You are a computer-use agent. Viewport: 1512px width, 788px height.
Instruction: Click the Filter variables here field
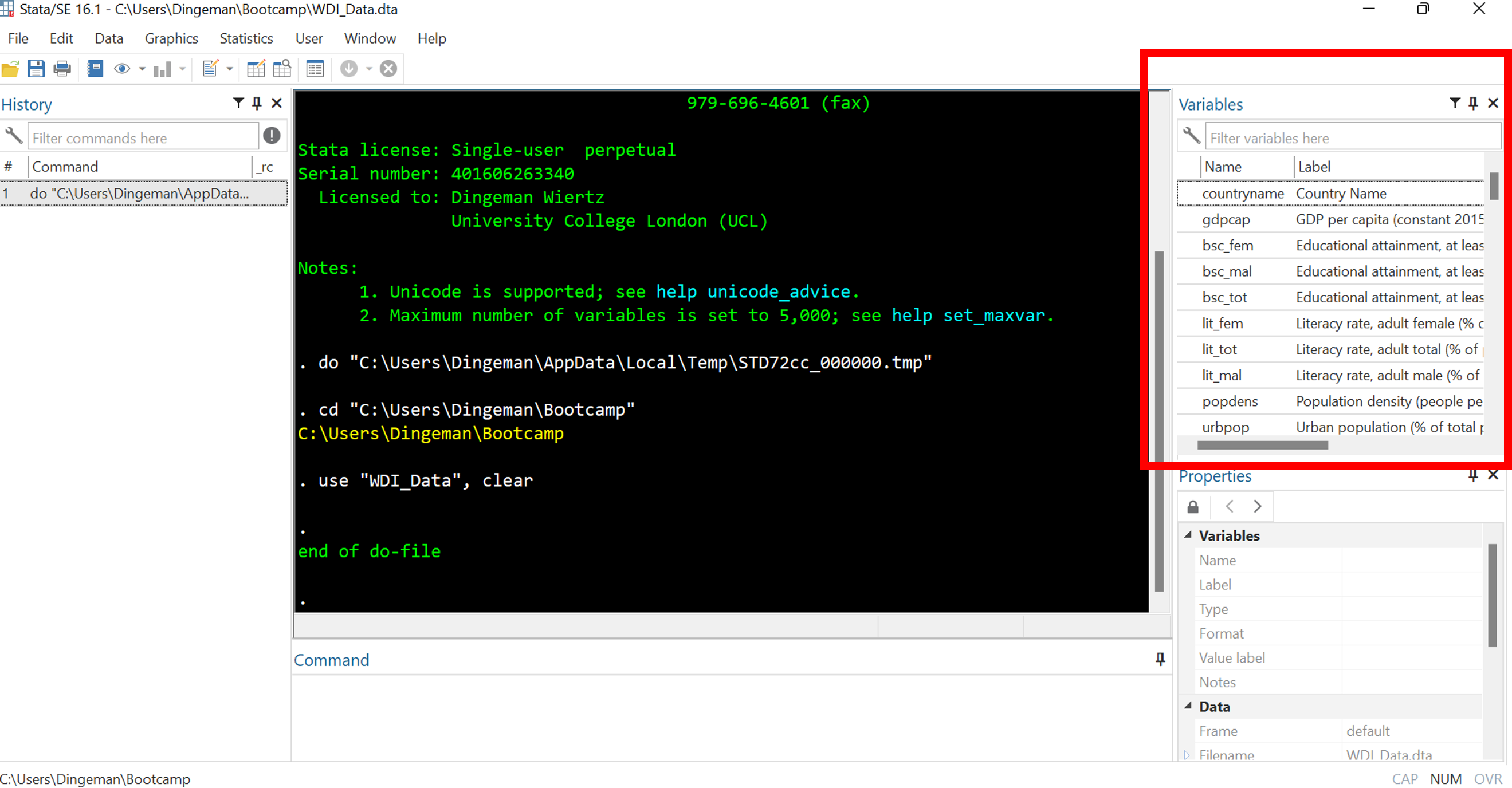tap(1350, 138)
